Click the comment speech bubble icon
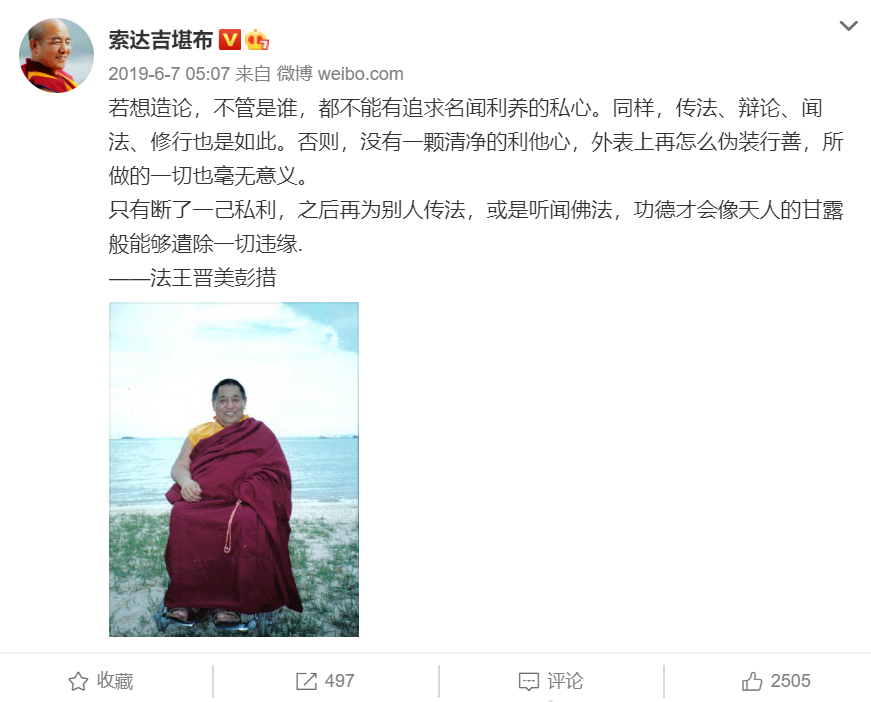 tap(528, 681)
